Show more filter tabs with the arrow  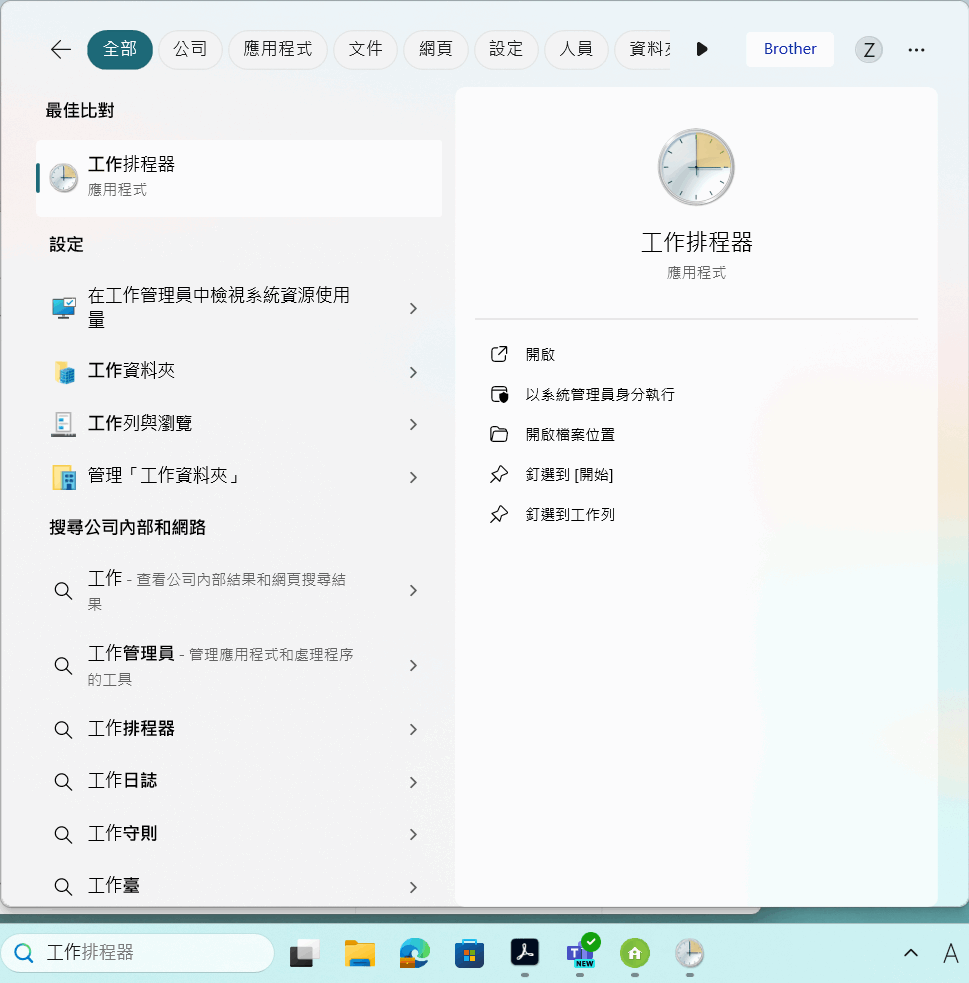702,49
